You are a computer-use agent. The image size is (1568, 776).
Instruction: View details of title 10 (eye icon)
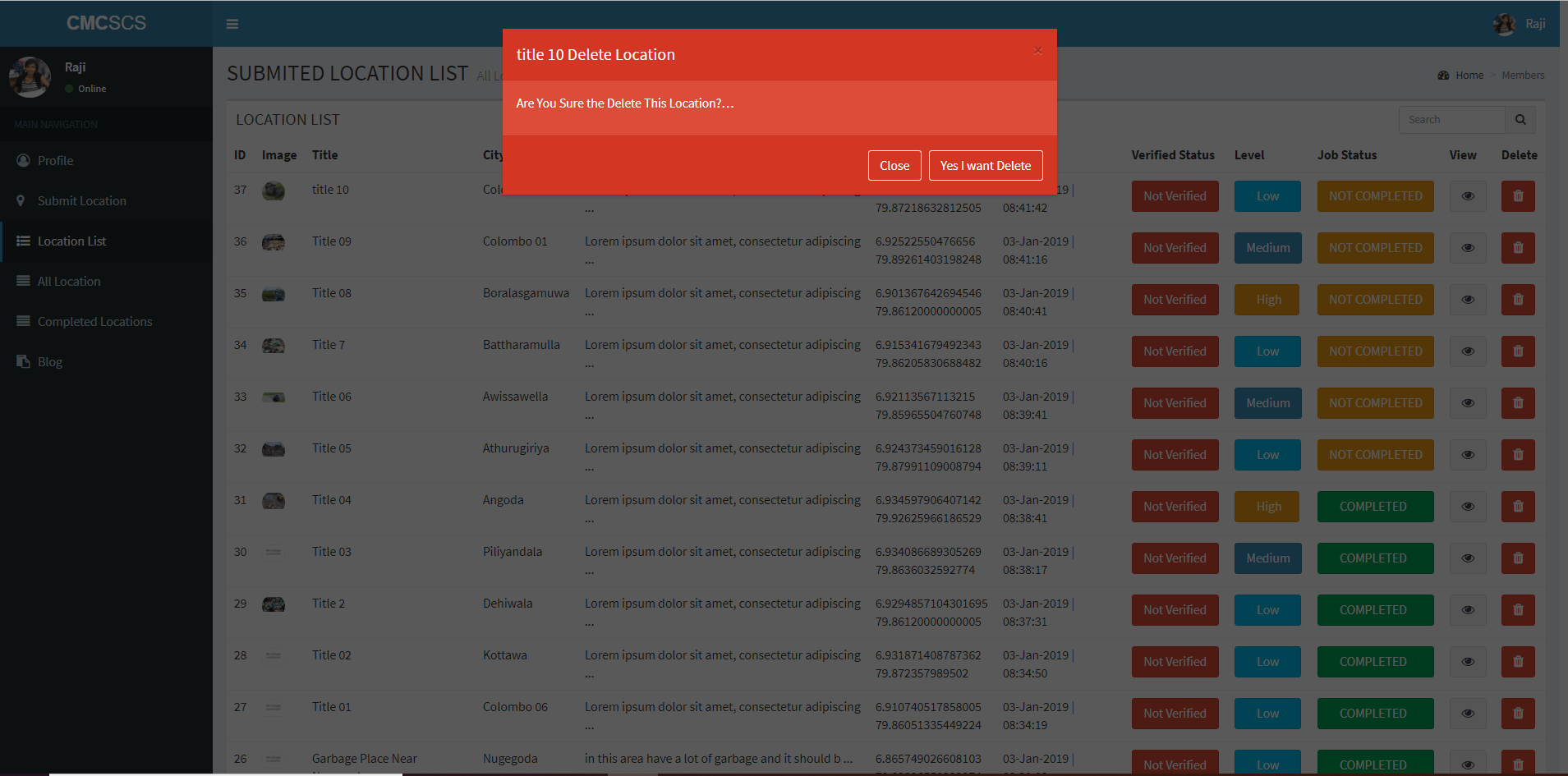tap(1468, 196)
